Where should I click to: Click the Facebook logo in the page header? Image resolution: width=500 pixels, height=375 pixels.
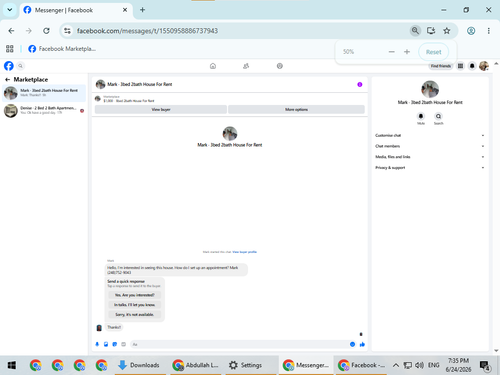pos(9,66)
